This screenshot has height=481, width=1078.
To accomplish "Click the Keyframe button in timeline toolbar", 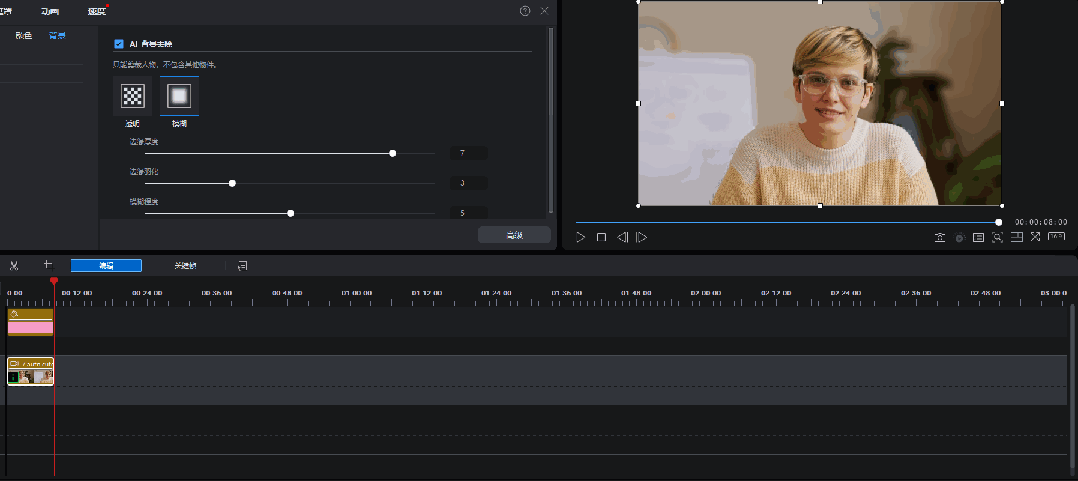I will pos(185,265).
